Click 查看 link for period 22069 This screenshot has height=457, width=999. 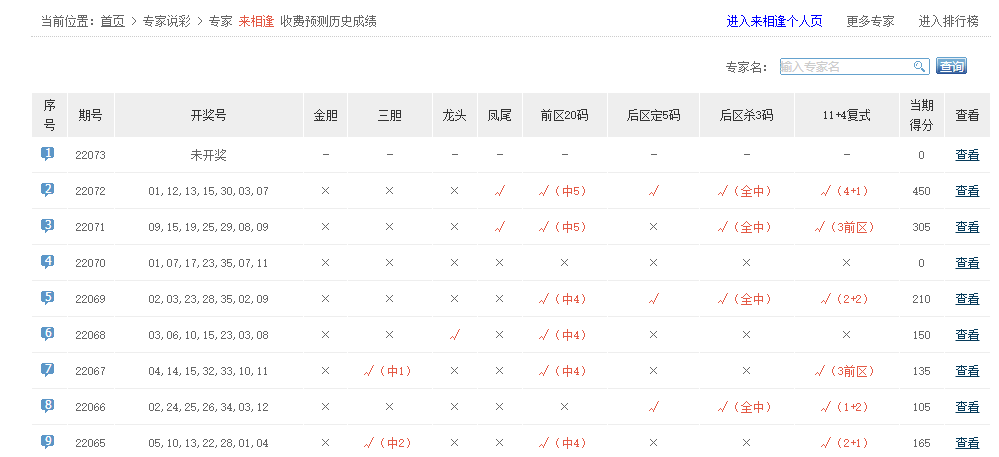pyautogui.click(x=967, y=299)
